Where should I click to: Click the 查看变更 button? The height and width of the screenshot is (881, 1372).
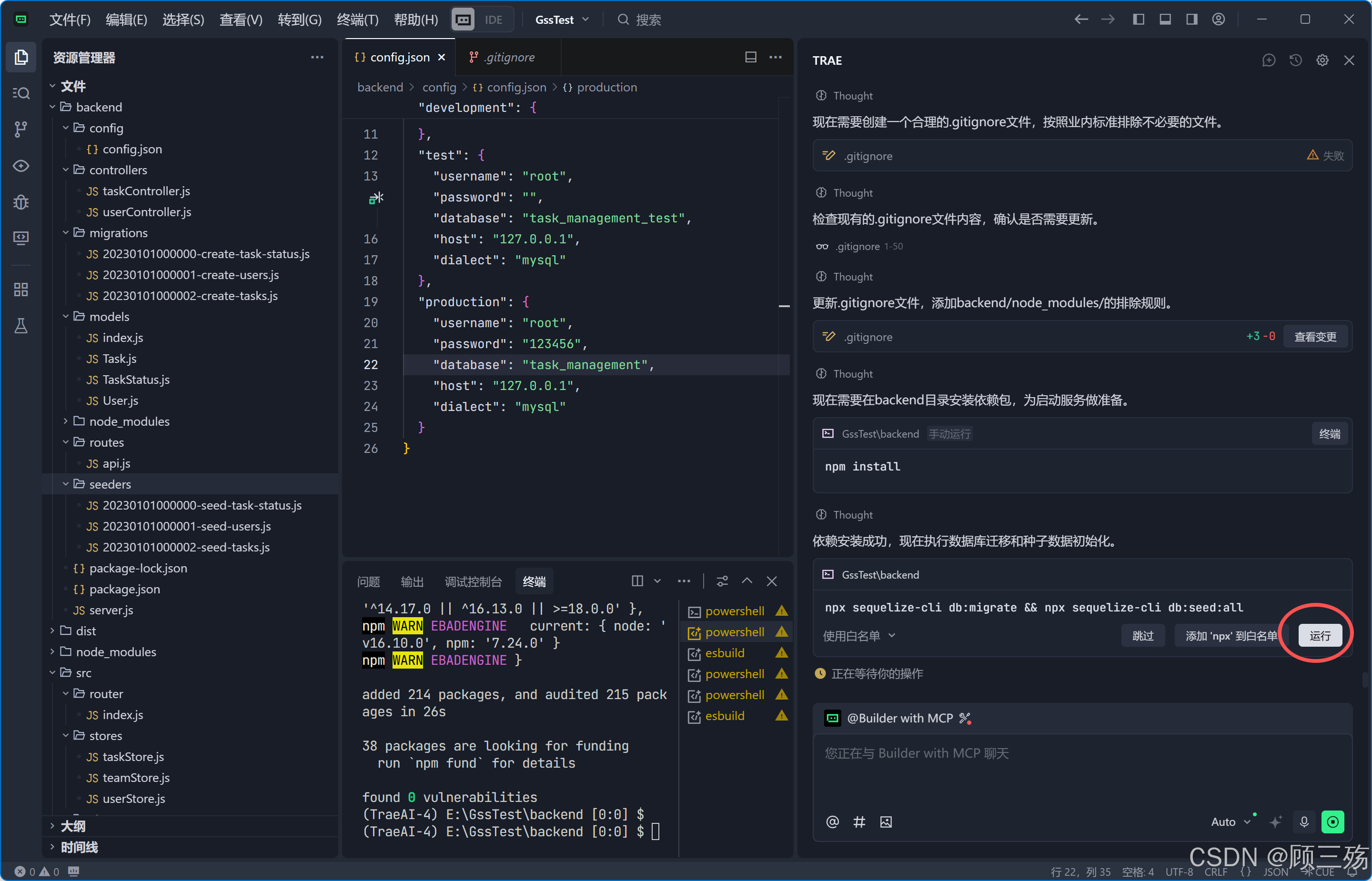tap(1315, 337)
